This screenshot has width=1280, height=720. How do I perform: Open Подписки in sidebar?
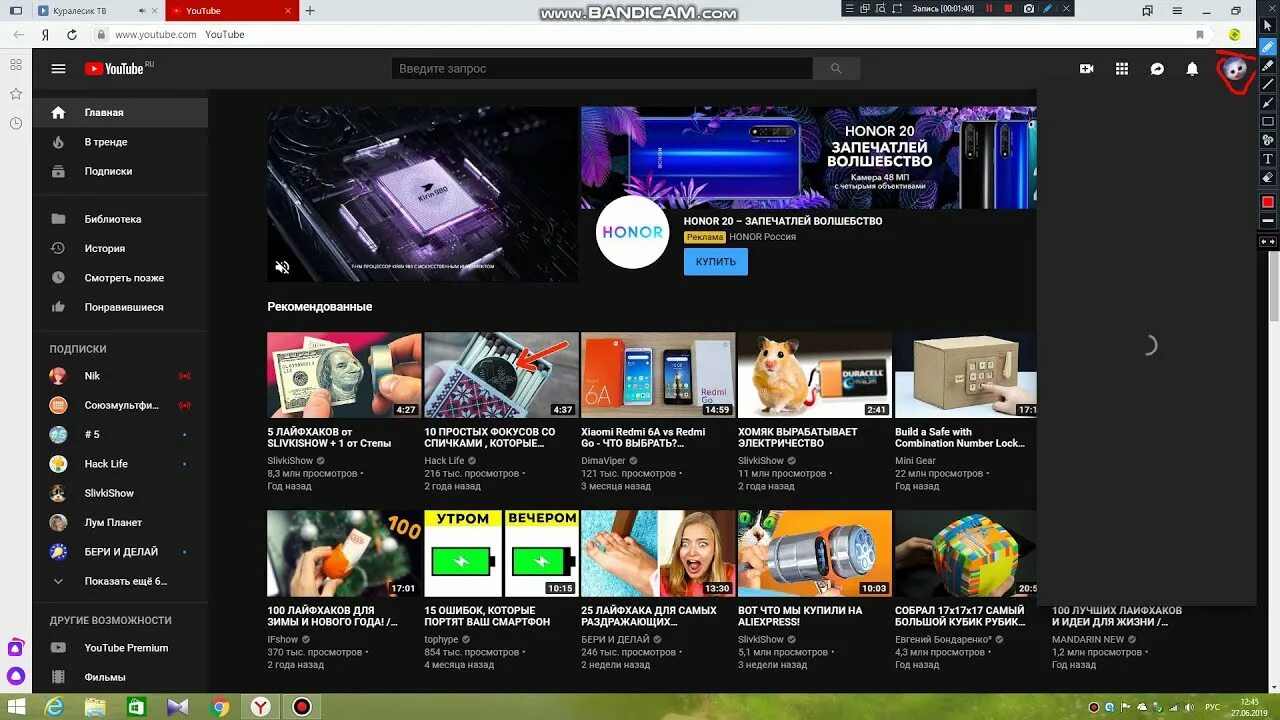[x=120, y=171]
